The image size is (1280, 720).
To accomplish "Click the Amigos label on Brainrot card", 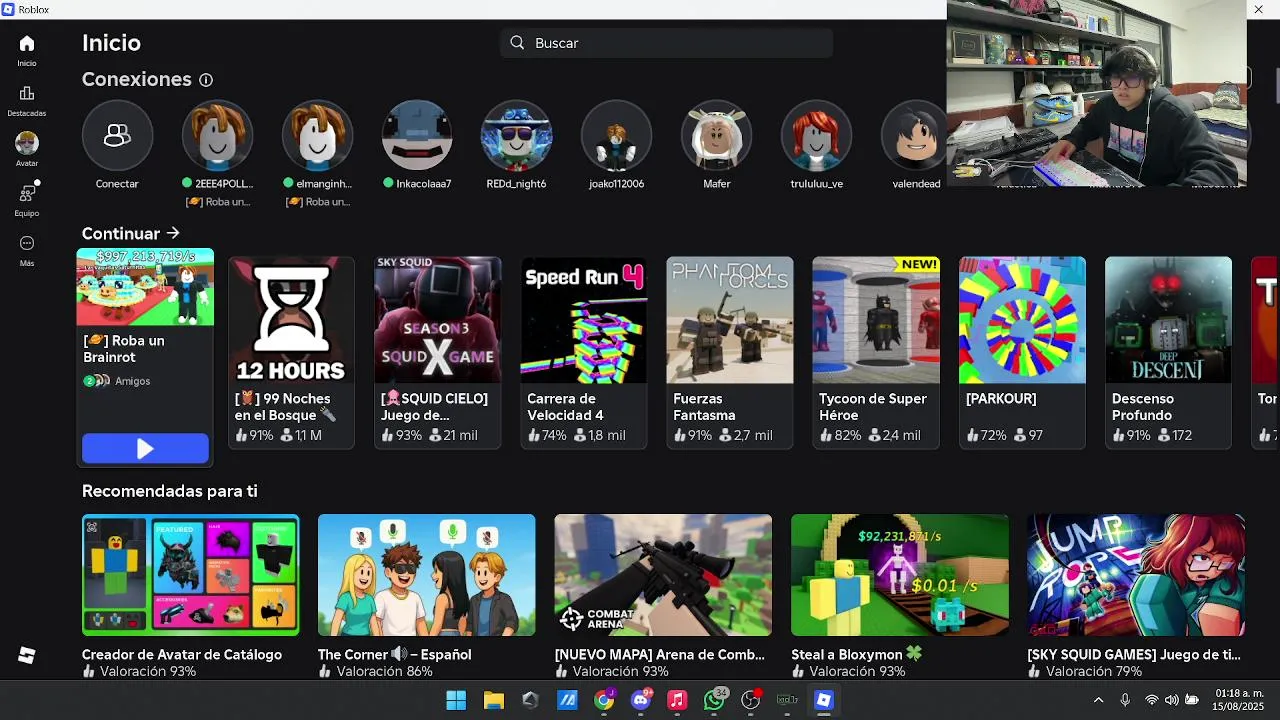I will coord(133,381).
